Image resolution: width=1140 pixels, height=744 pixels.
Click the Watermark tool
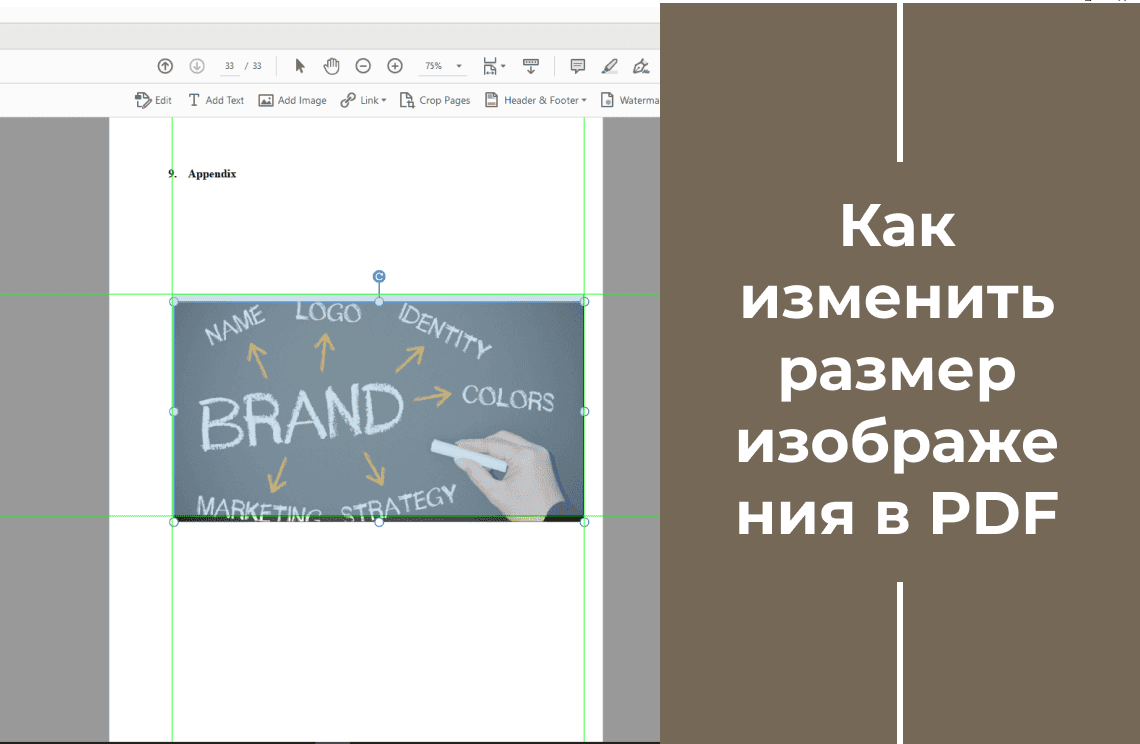[x=629, y=100]
